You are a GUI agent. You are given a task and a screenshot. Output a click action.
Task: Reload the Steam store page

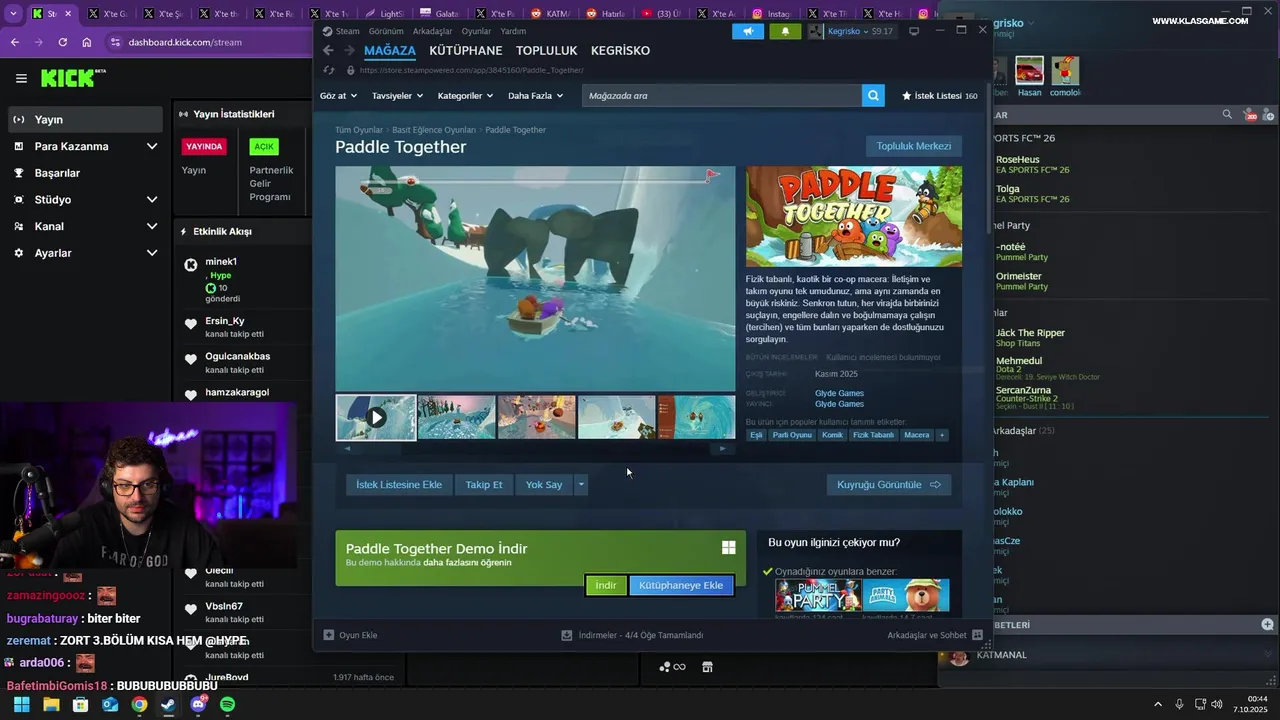(x=329, y=70)
